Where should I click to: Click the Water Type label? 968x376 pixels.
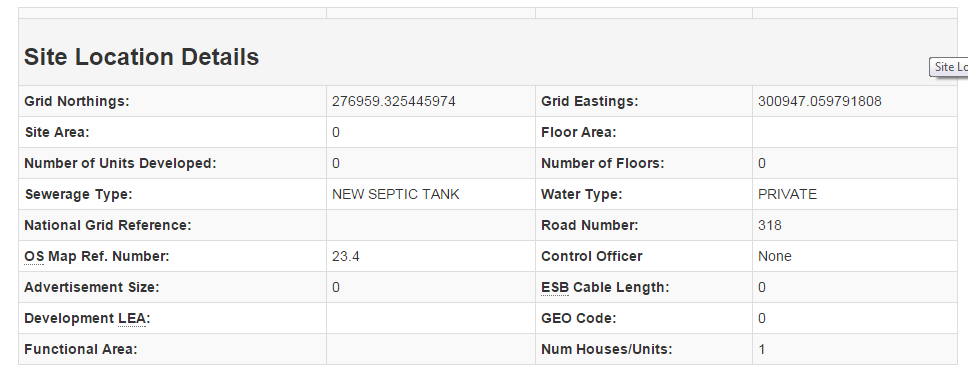pyautogui.click(x=582, y=194)
